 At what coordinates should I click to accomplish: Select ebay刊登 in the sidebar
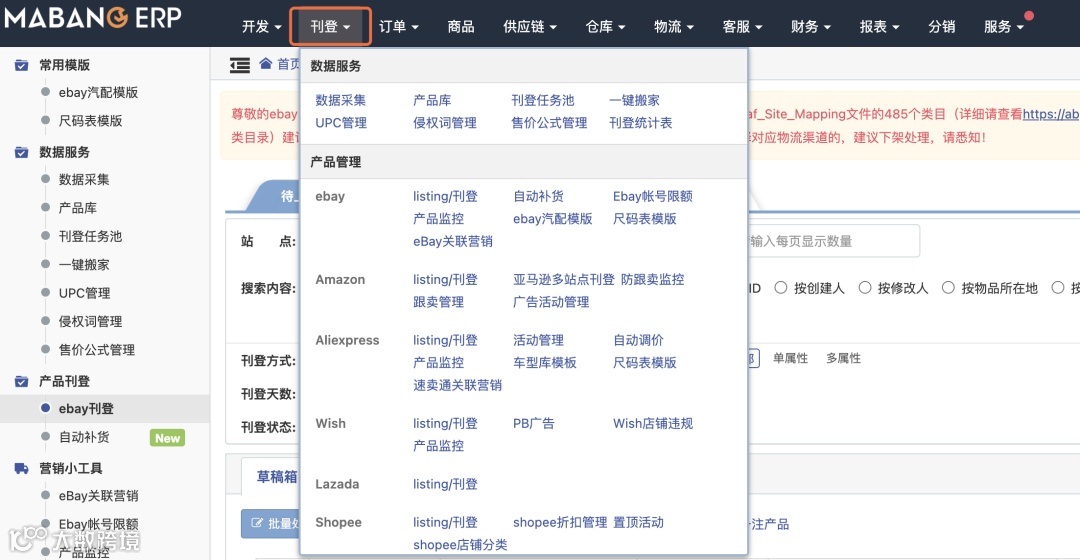click(x=86, y=408)
